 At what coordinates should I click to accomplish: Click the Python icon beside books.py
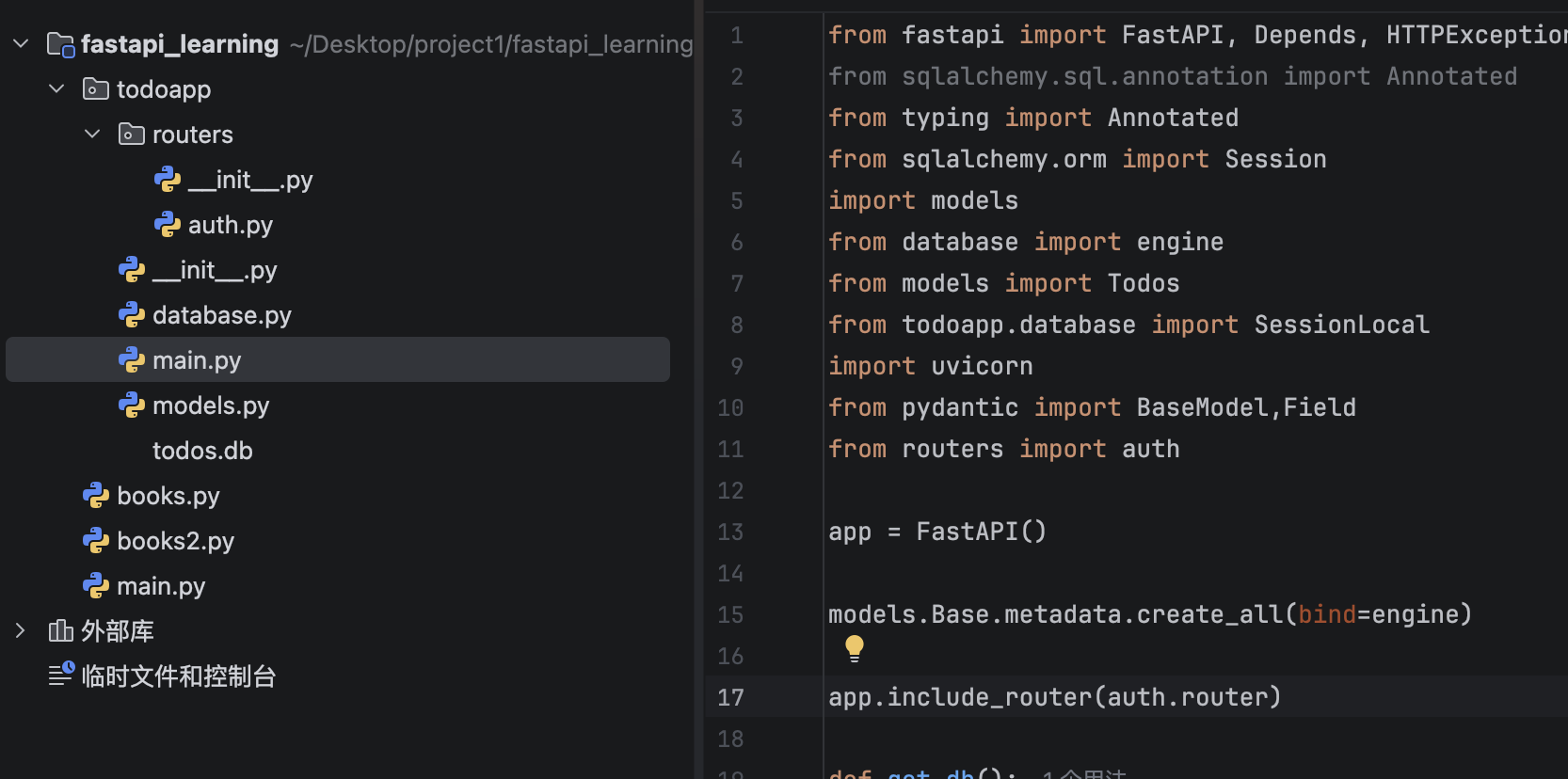pyautogui.click(x=96, y=495)
